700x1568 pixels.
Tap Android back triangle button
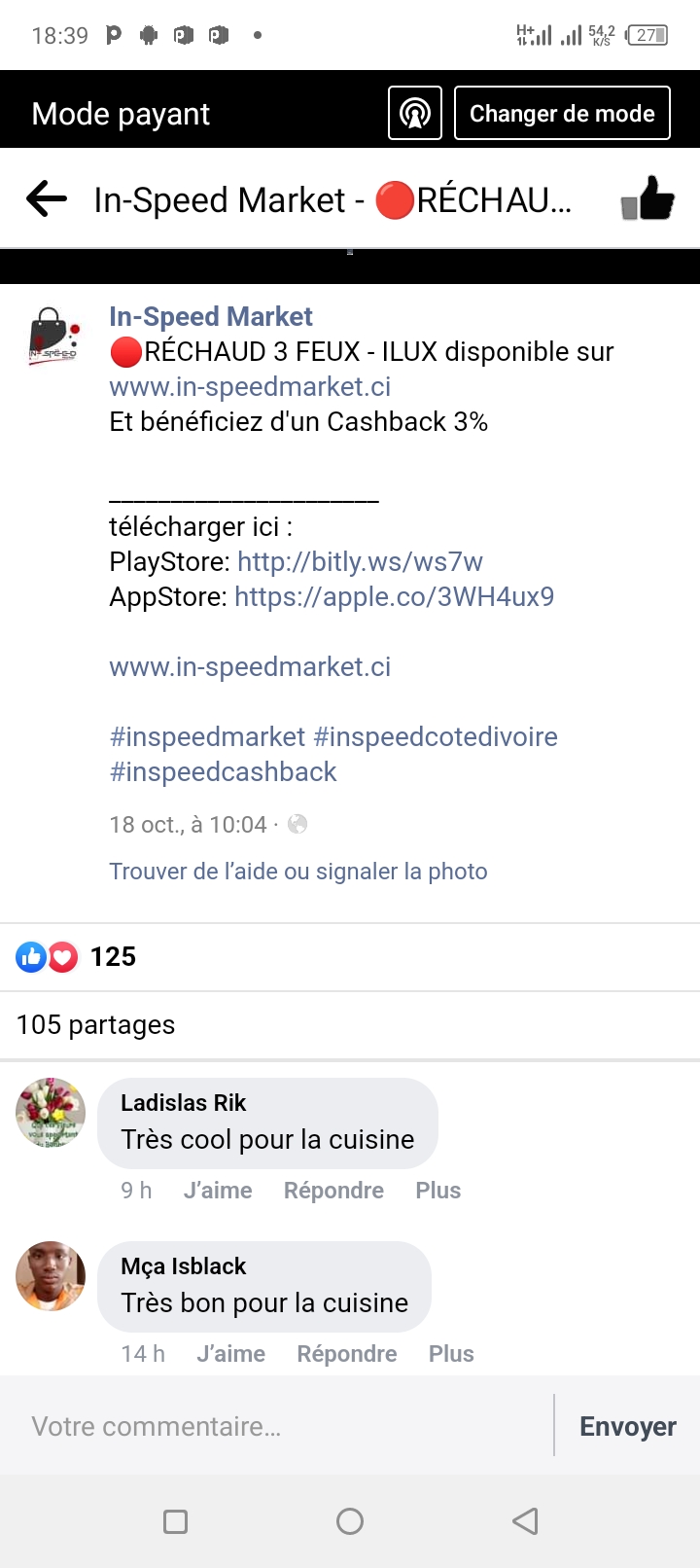525,1521
